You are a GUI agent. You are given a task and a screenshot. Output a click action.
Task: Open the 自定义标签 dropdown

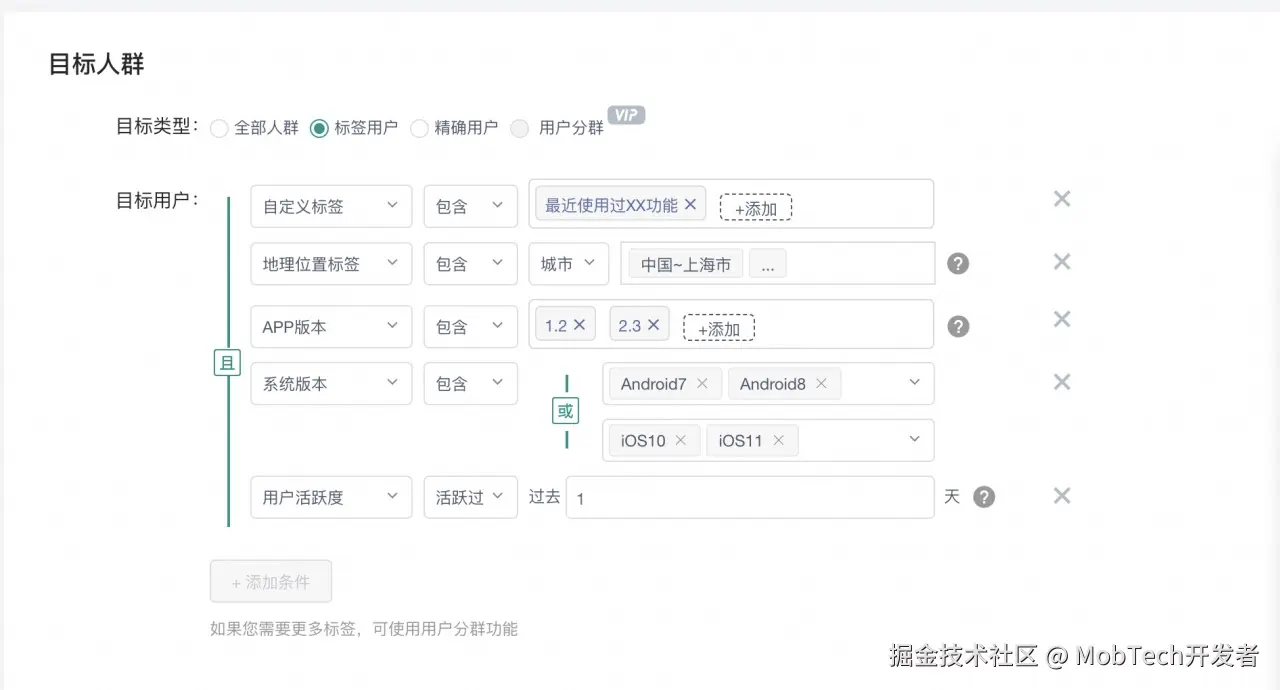click(x=331, y=206)
